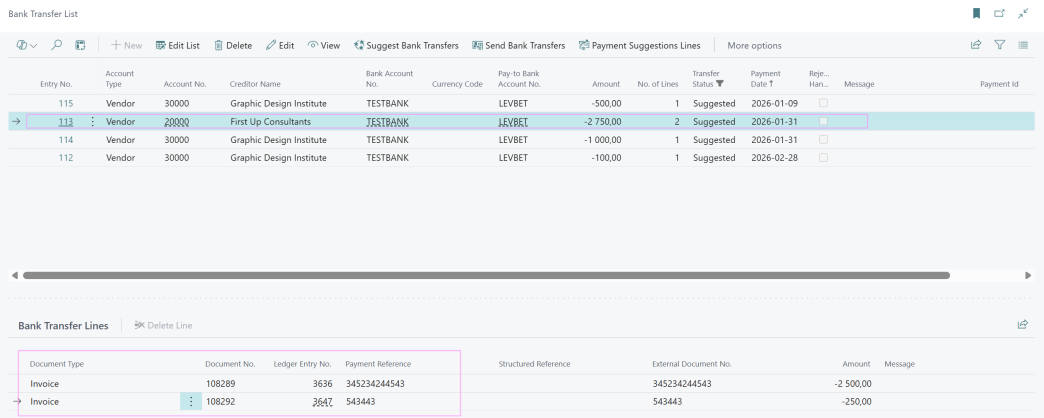Click amount -2 750,00 cell

[601, 122]
